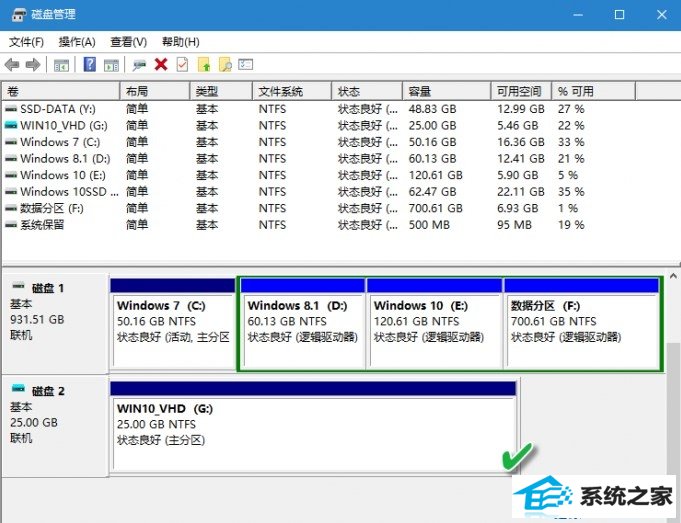
Task: Select the Windows 10 (E:) partition block
Action: 435,324
